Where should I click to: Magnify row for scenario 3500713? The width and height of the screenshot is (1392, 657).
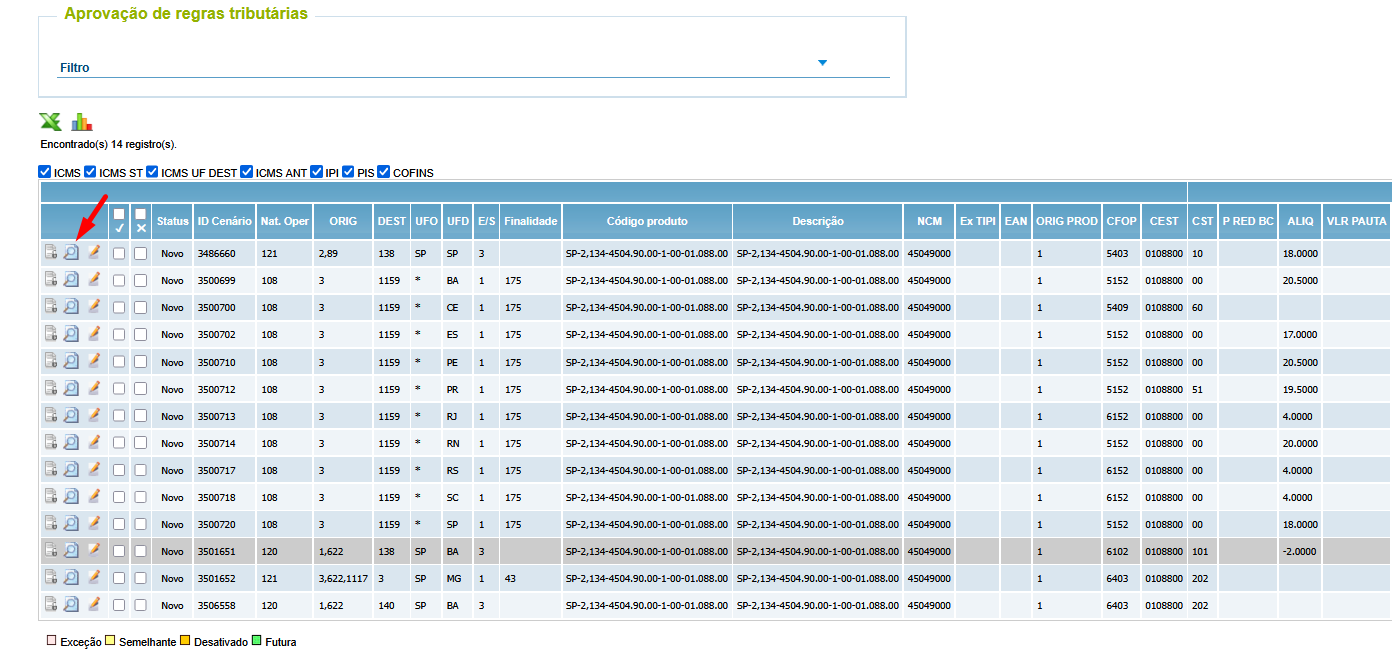coord(71,415)
